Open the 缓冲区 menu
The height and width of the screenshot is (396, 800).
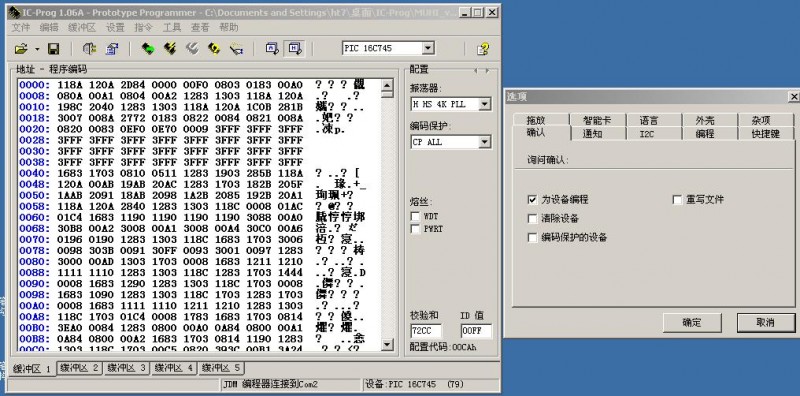point(82,28)
